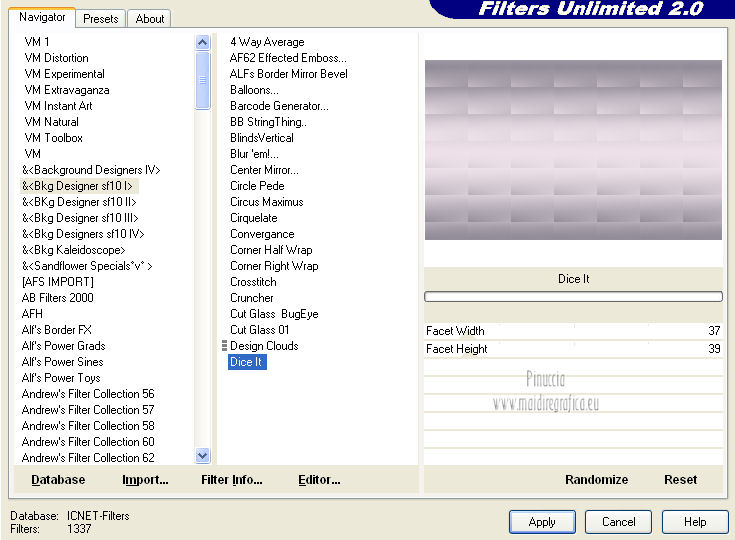Select &<Sandflower Specials°v°> category
The image size is (735, 540).
pos(87,266)
